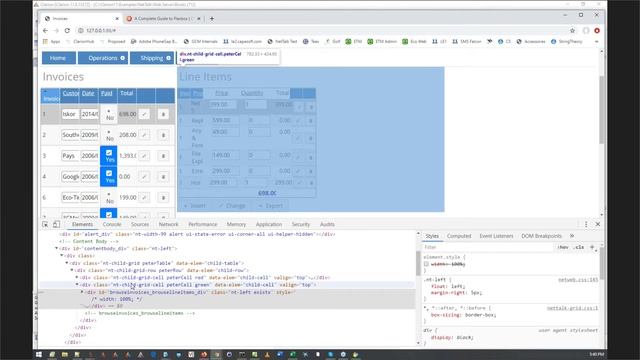Sort invoices by the Date column header
Screen dimensions: 640x360
pyautogui.click(x=88, y=93)
